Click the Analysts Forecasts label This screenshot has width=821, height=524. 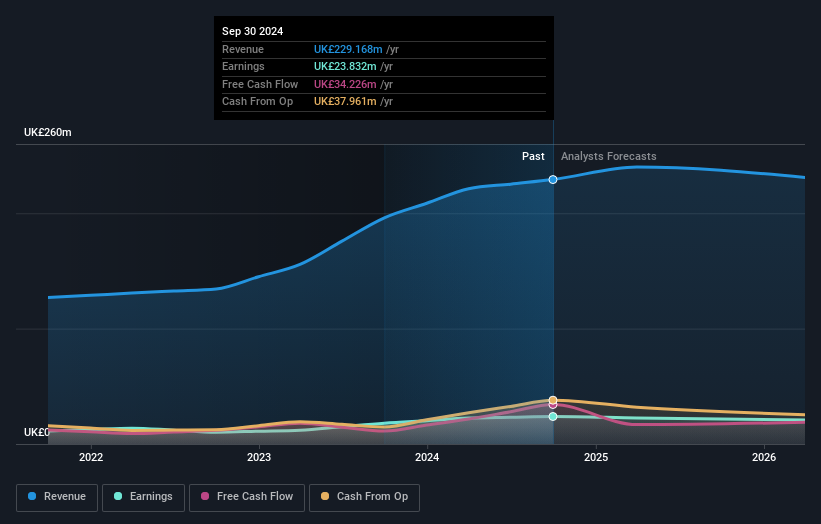pyautogui.click(x=608, y=156)
